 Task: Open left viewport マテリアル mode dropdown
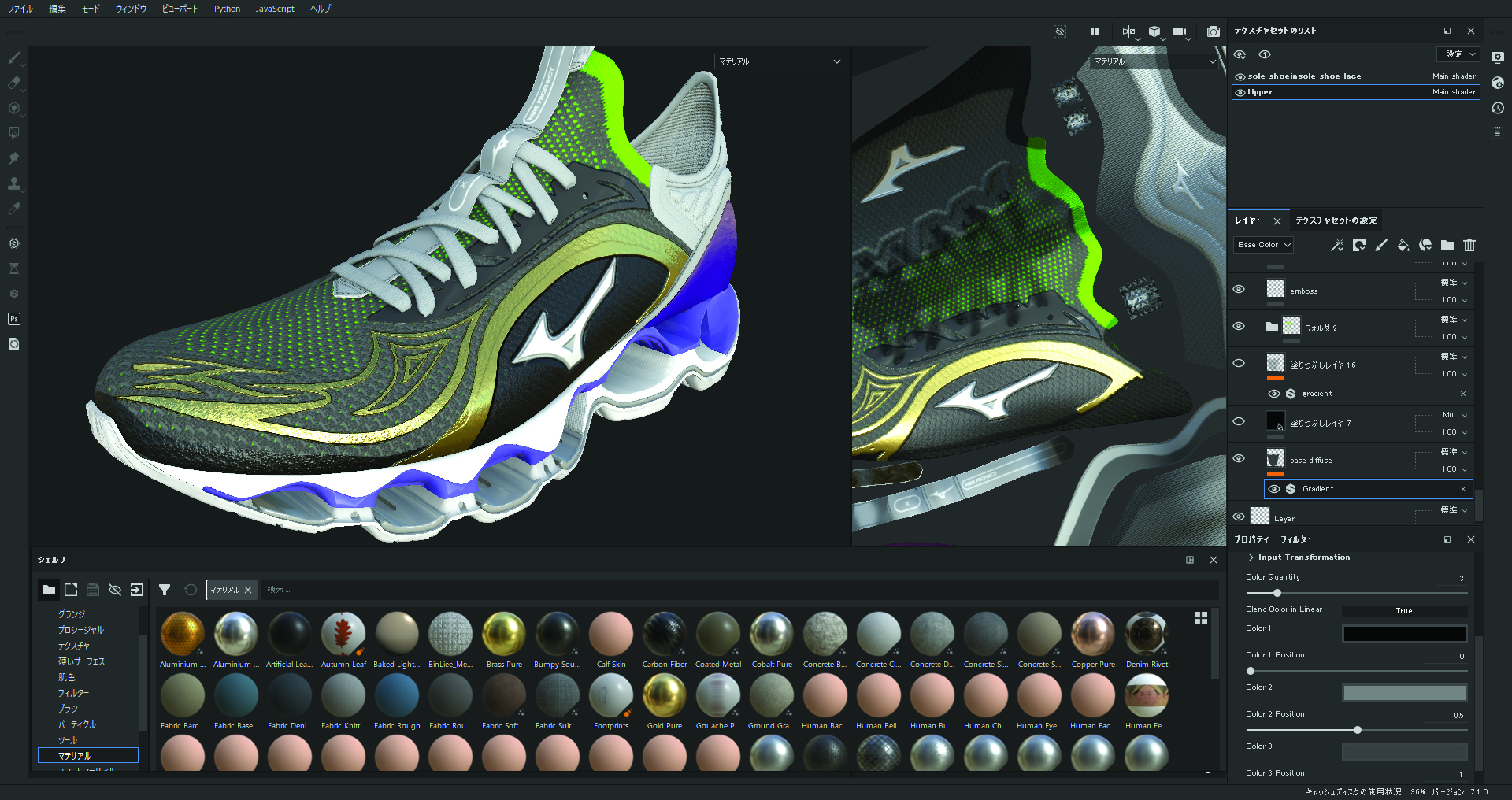(779, 61)
